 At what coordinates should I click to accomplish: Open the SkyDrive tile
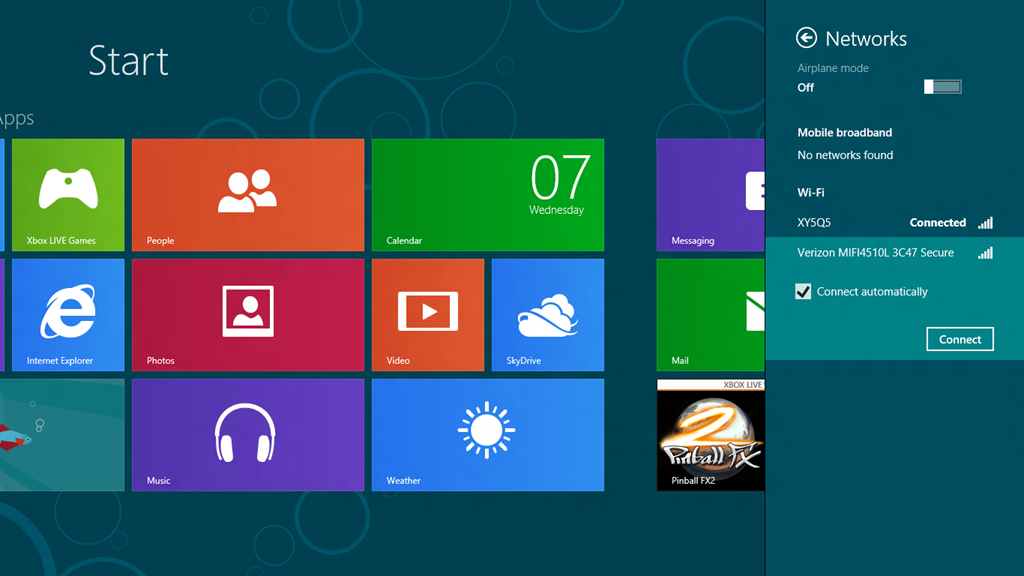pyautogui.click(x=548, y=315)
